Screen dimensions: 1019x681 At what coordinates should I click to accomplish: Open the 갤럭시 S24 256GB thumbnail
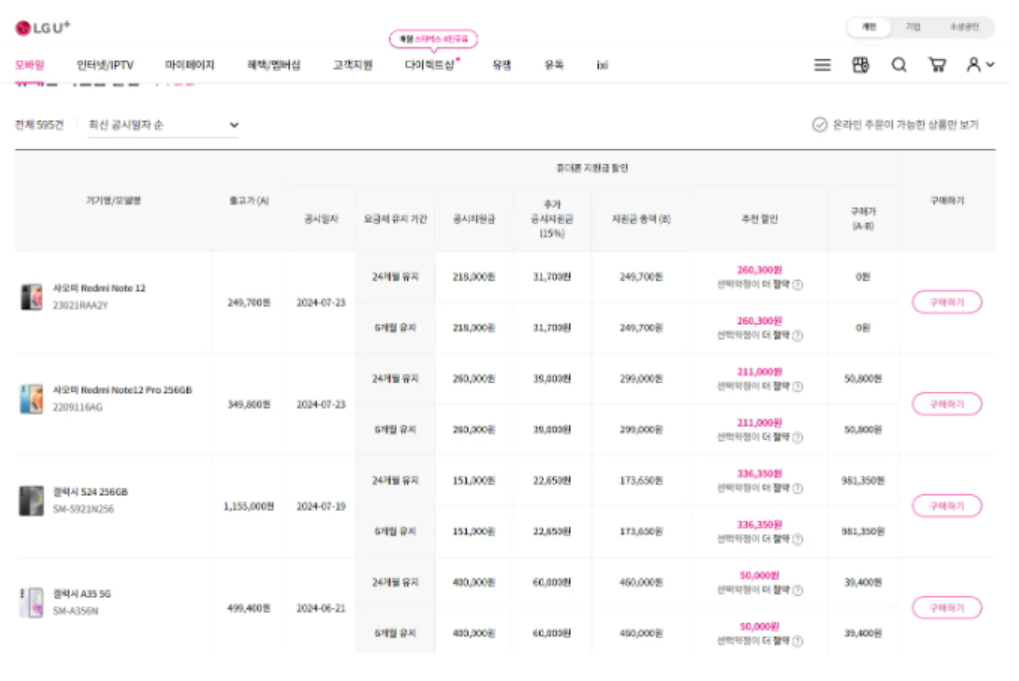31,501
